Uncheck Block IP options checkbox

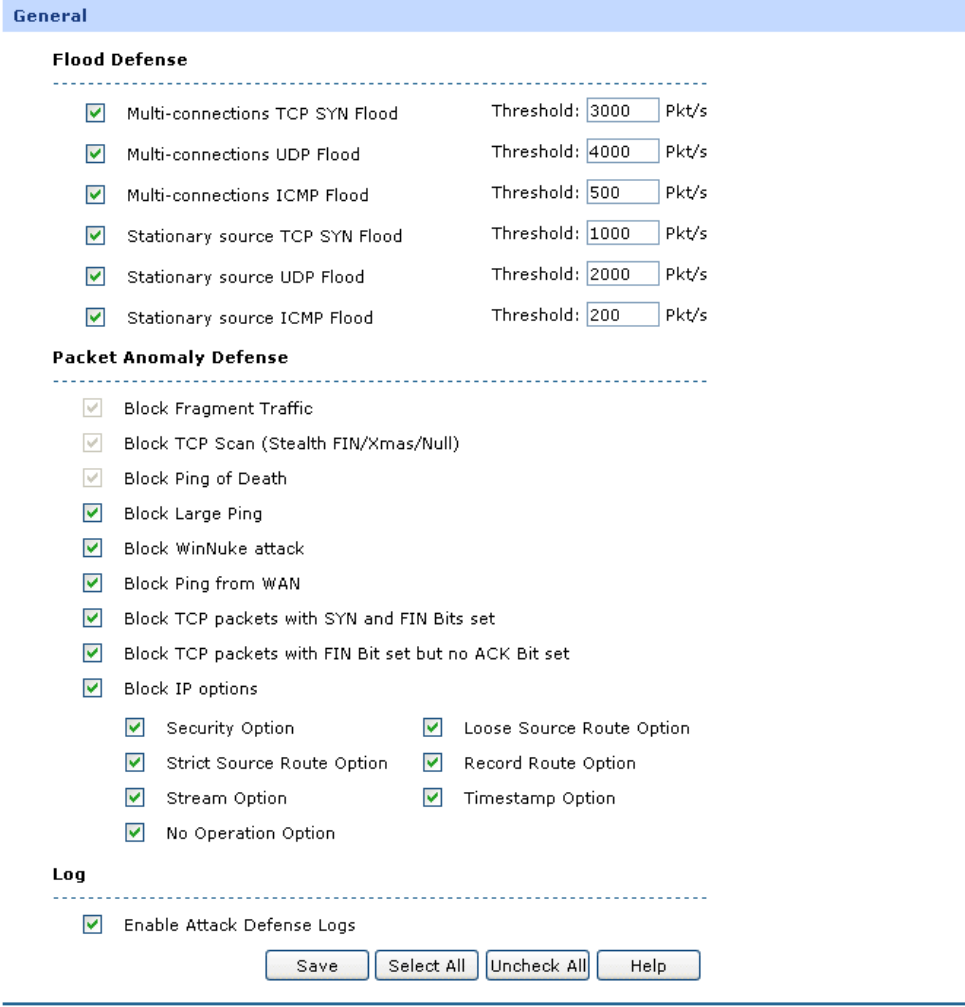pos(93,689)
